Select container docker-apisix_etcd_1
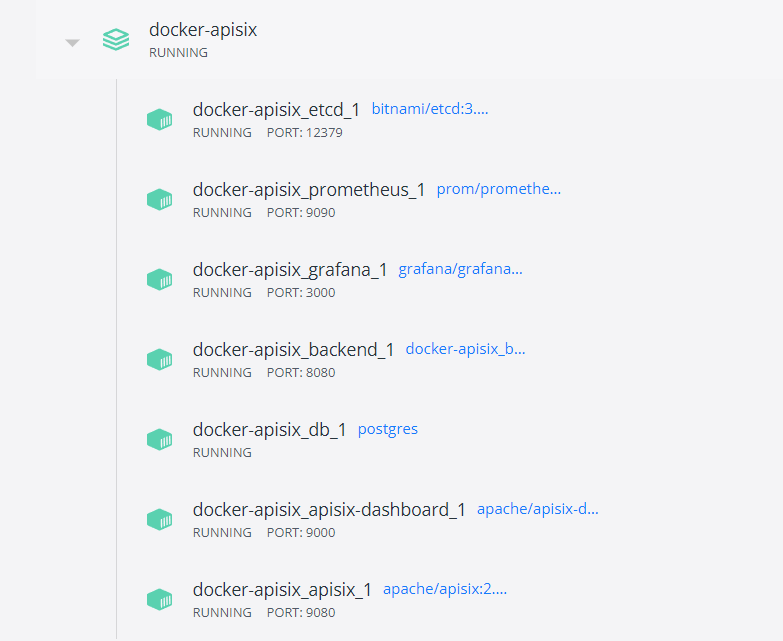This screenshot has height=641, width=783. pyautogui.click(x=276, y=110)
